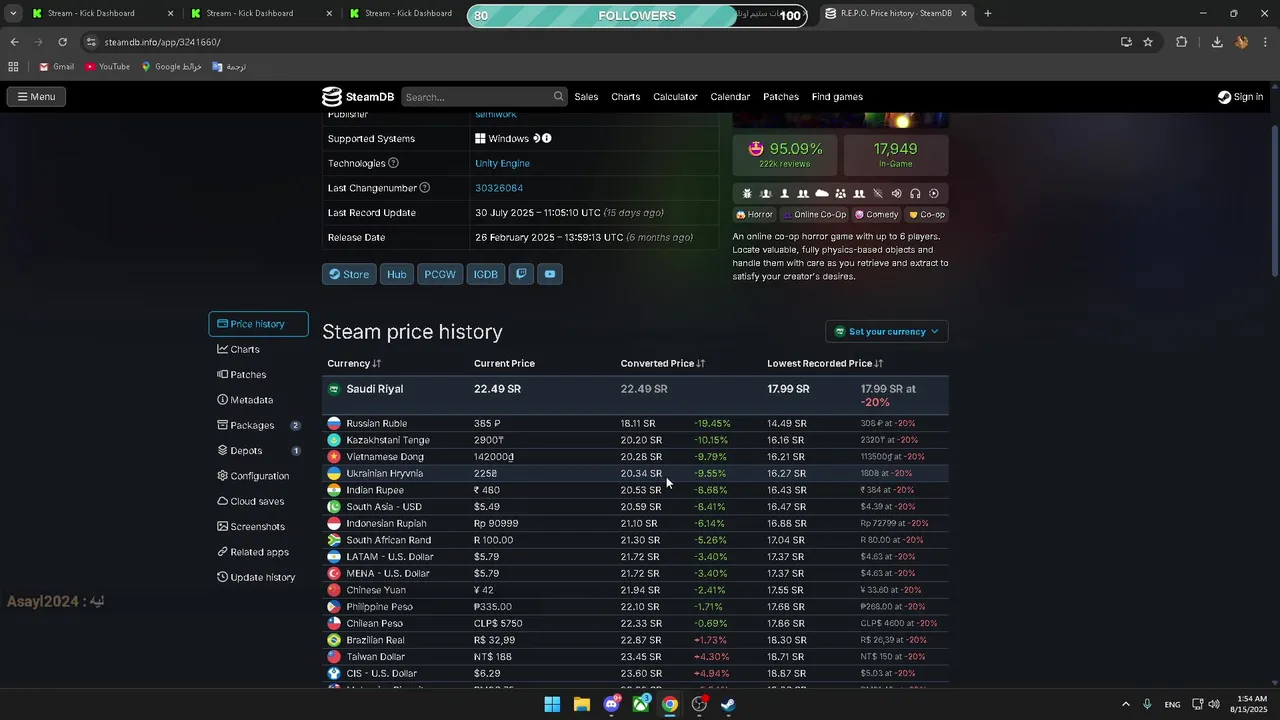
Task: Select Price history in sidebar
Action: tap(258, 324)
